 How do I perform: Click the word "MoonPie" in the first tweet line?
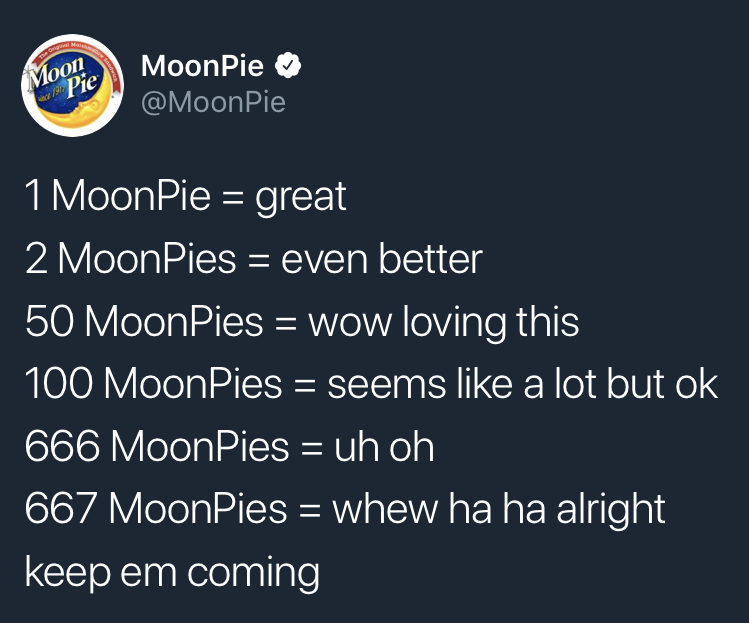130,197
